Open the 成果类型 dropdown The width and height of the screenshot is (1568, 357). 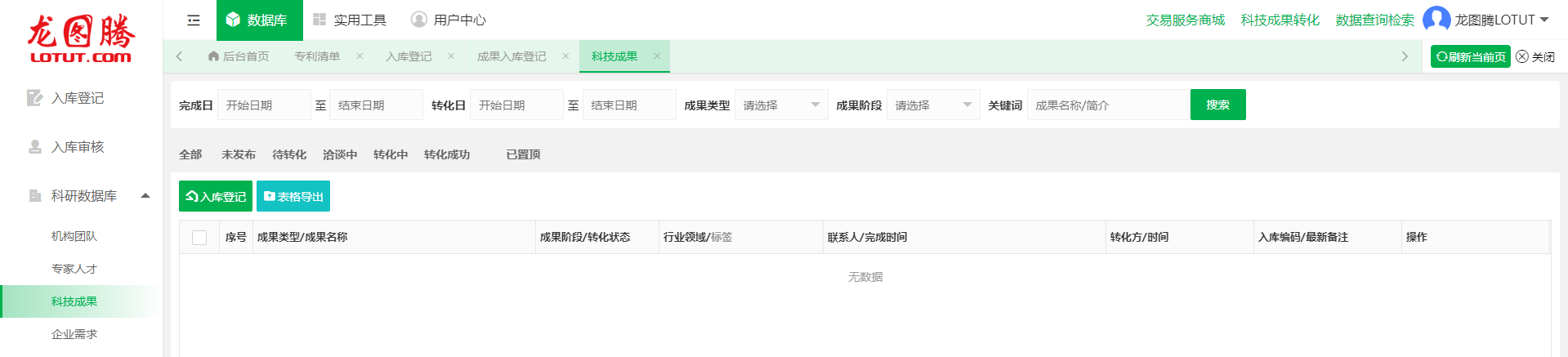(x=780, y=105)
